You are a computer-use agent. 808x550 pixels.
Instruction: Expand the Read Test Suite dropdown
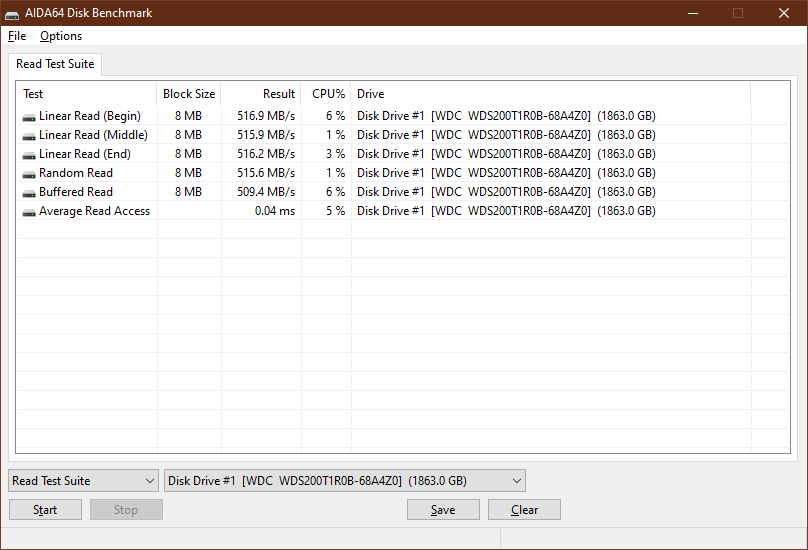(83, 480)
